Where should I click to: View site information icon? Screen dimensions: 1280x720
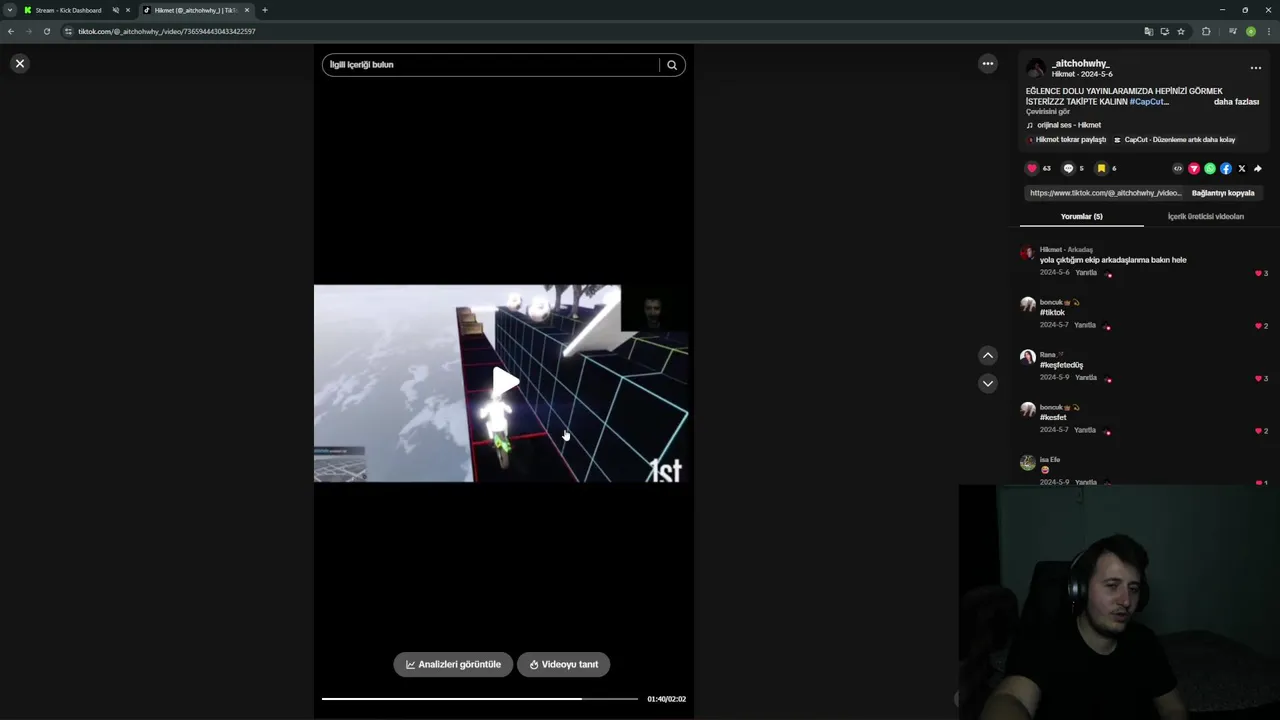point(68,31)
